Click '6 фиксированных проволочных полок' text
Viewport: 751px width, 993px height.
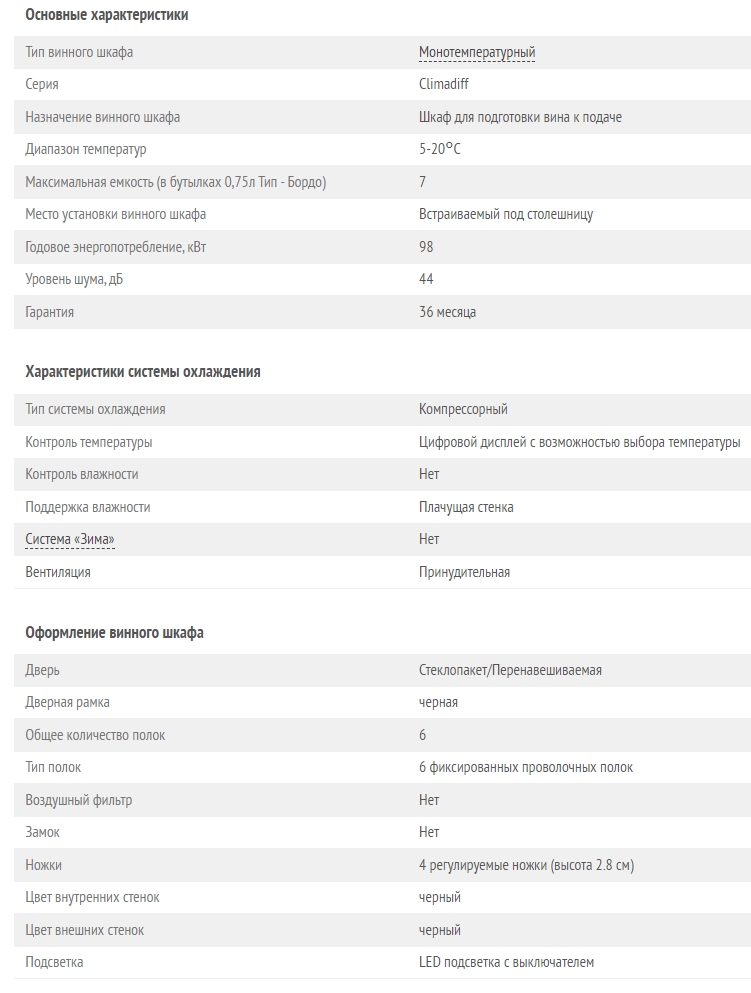click(526, 767)
